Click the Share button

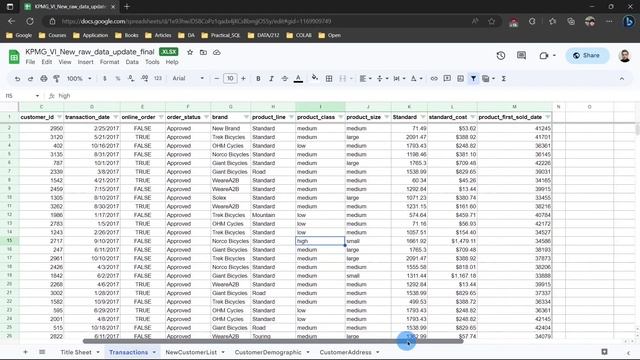(587, 56)
